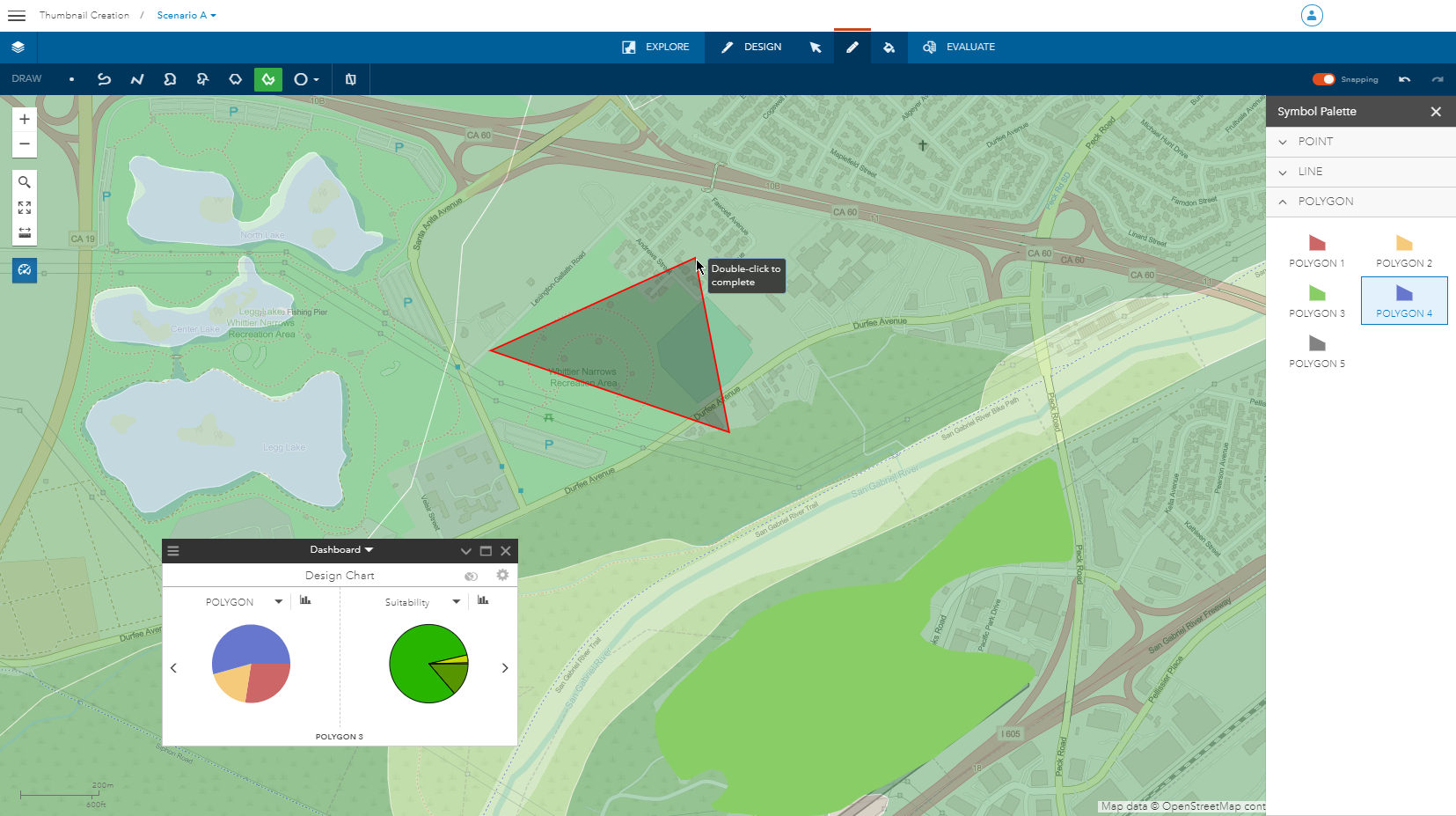The width and height of the screenshot is (1456, 816).
Task: Choose the polyline draw tool
Action: pos(137,79)
